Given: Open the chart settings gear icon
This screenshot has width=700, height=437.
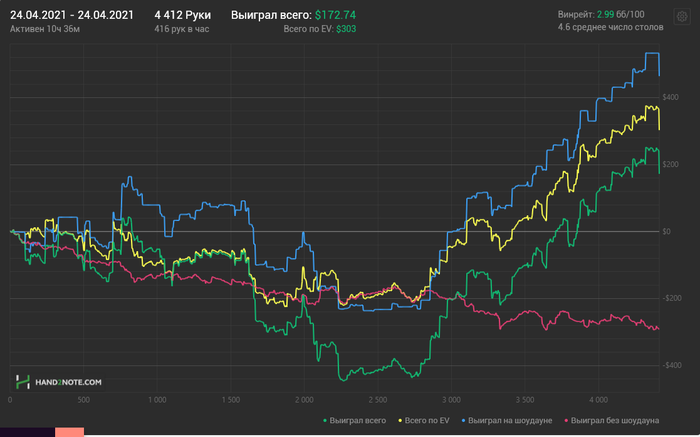Looking at the screenshot, I should click(682, 17).
